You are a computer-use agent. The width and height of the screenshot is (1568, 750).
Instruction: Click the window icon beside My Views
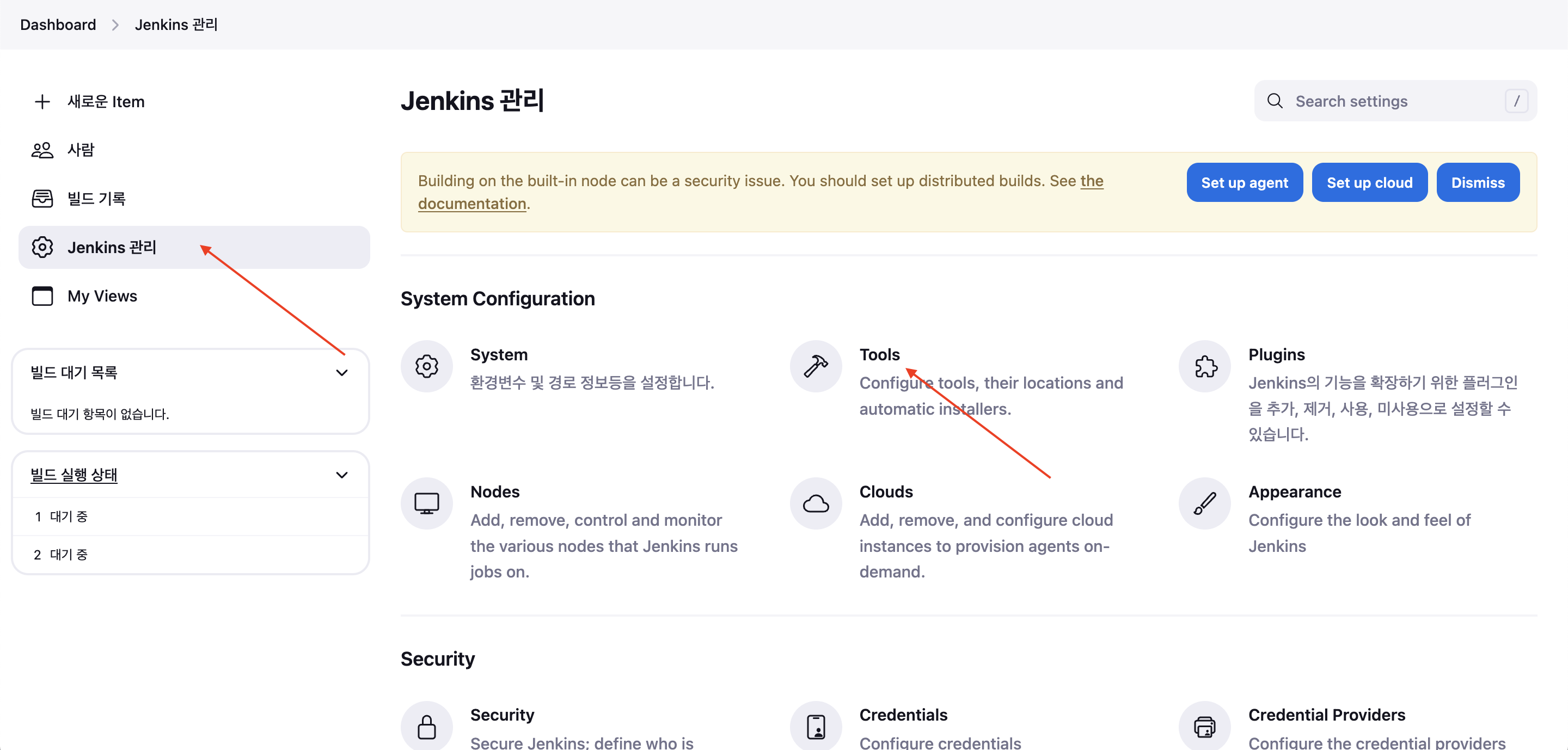pyautogui.click(x=42, y=296)
